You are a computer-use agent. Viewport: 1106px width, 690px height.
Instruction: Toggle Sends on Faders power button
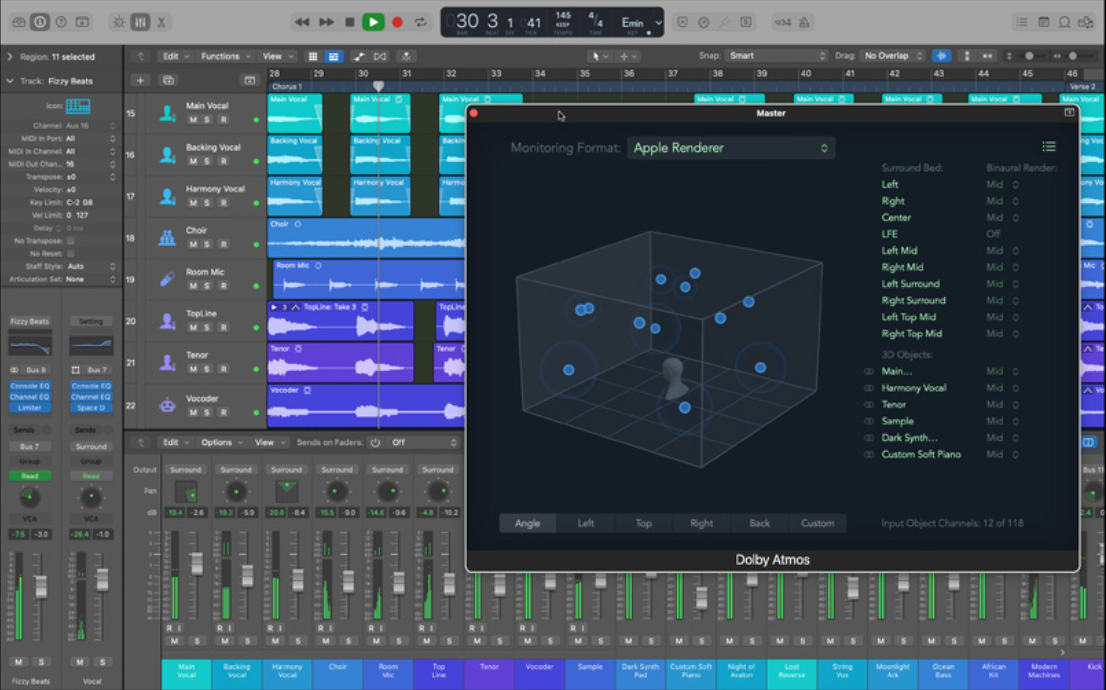pos(375,442)
